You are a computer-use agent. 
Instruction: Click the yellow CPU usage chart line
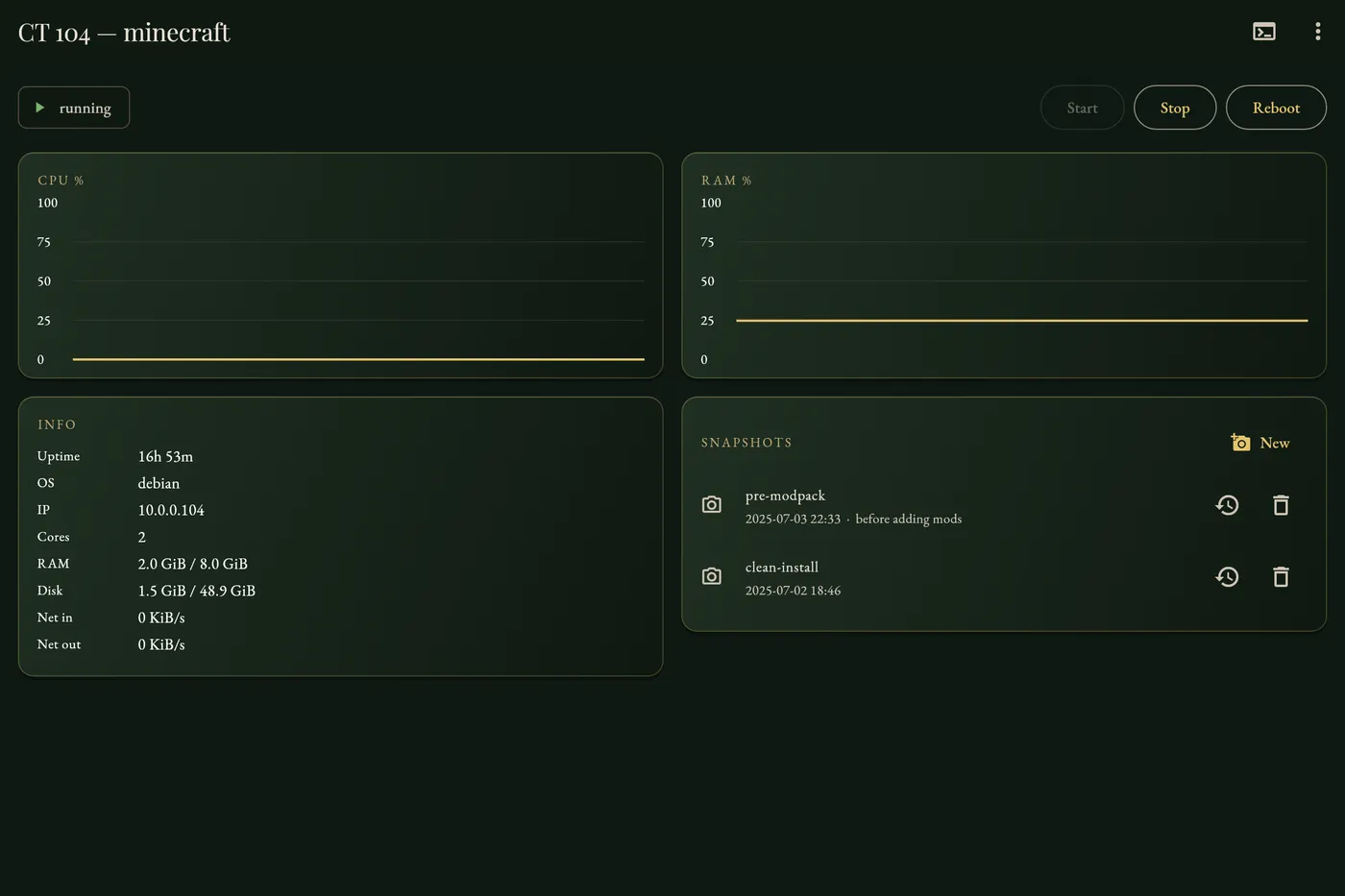[358, 359]
